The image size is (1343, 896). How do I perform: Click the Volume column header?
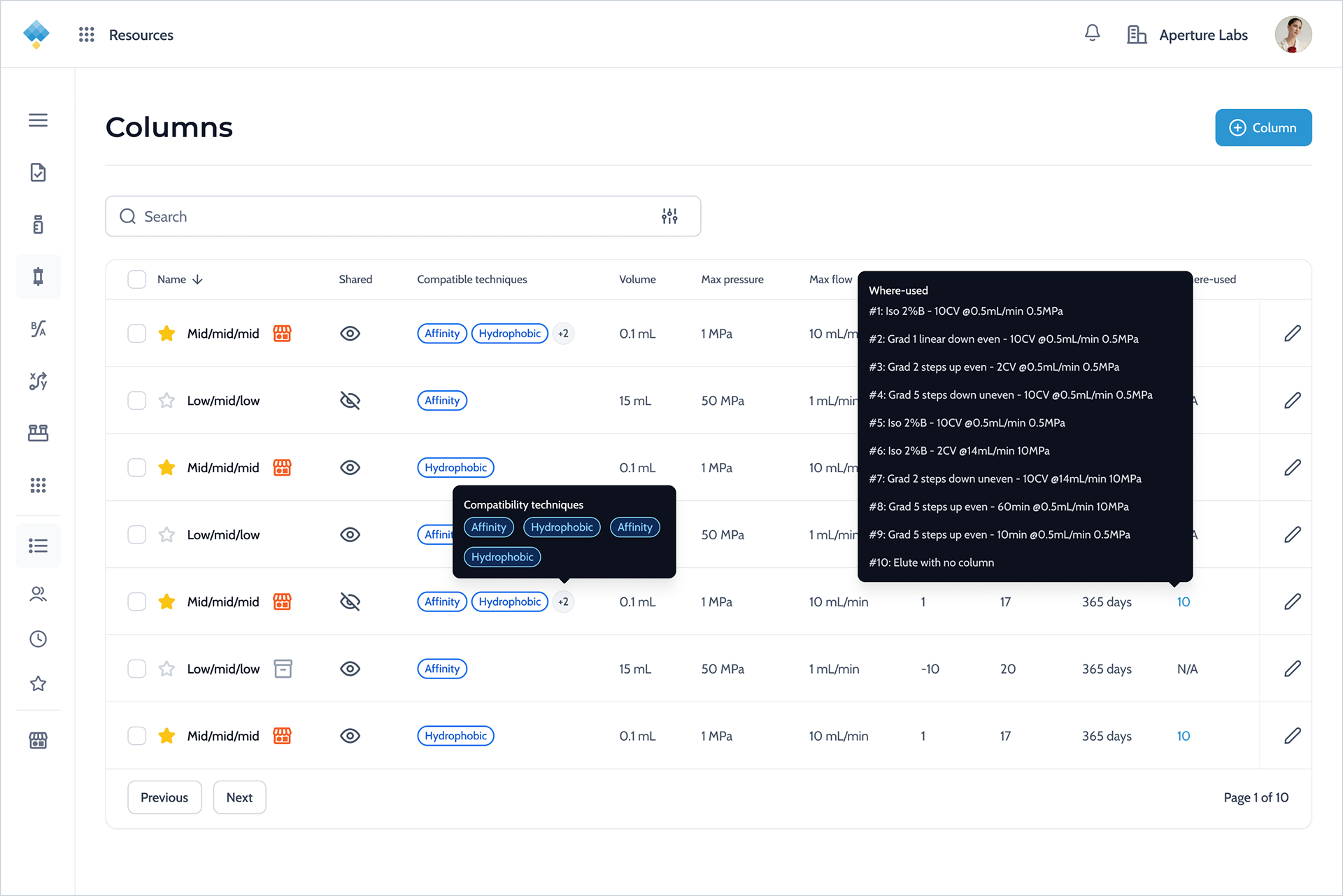[x=637, y=279]
